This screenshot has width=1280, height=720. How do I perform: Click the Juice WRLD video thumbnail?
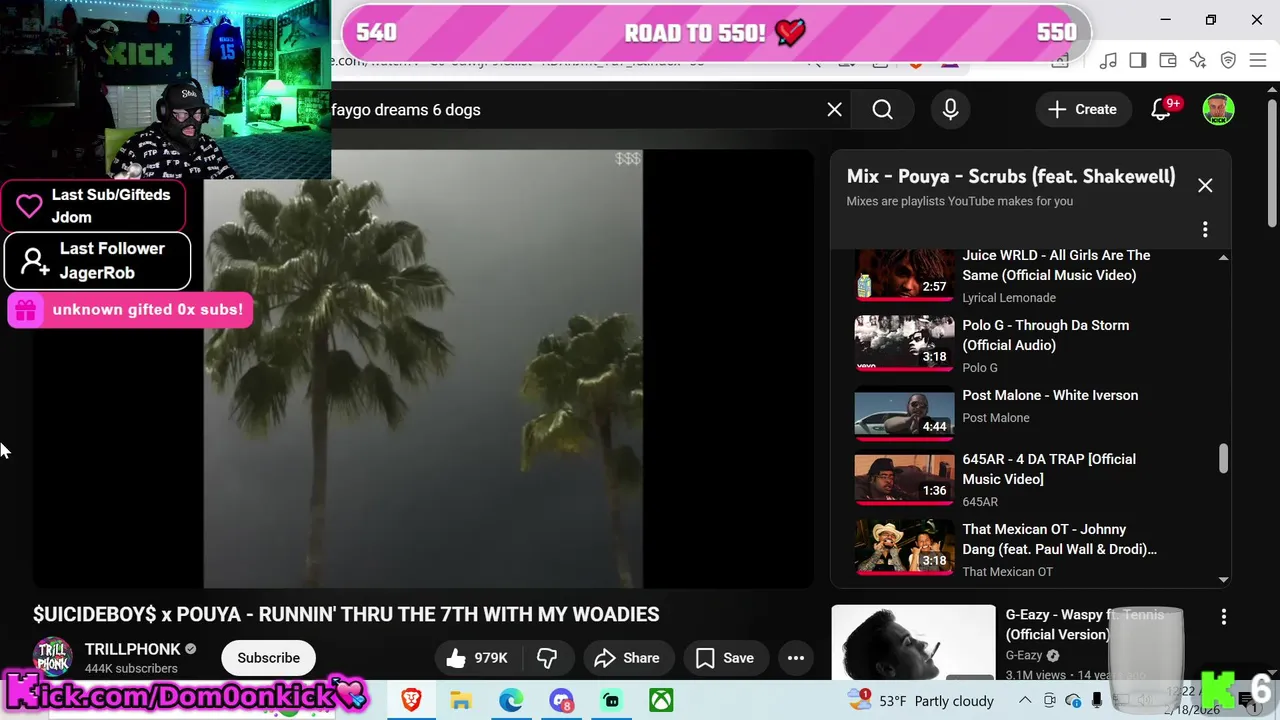pos(904,273)
